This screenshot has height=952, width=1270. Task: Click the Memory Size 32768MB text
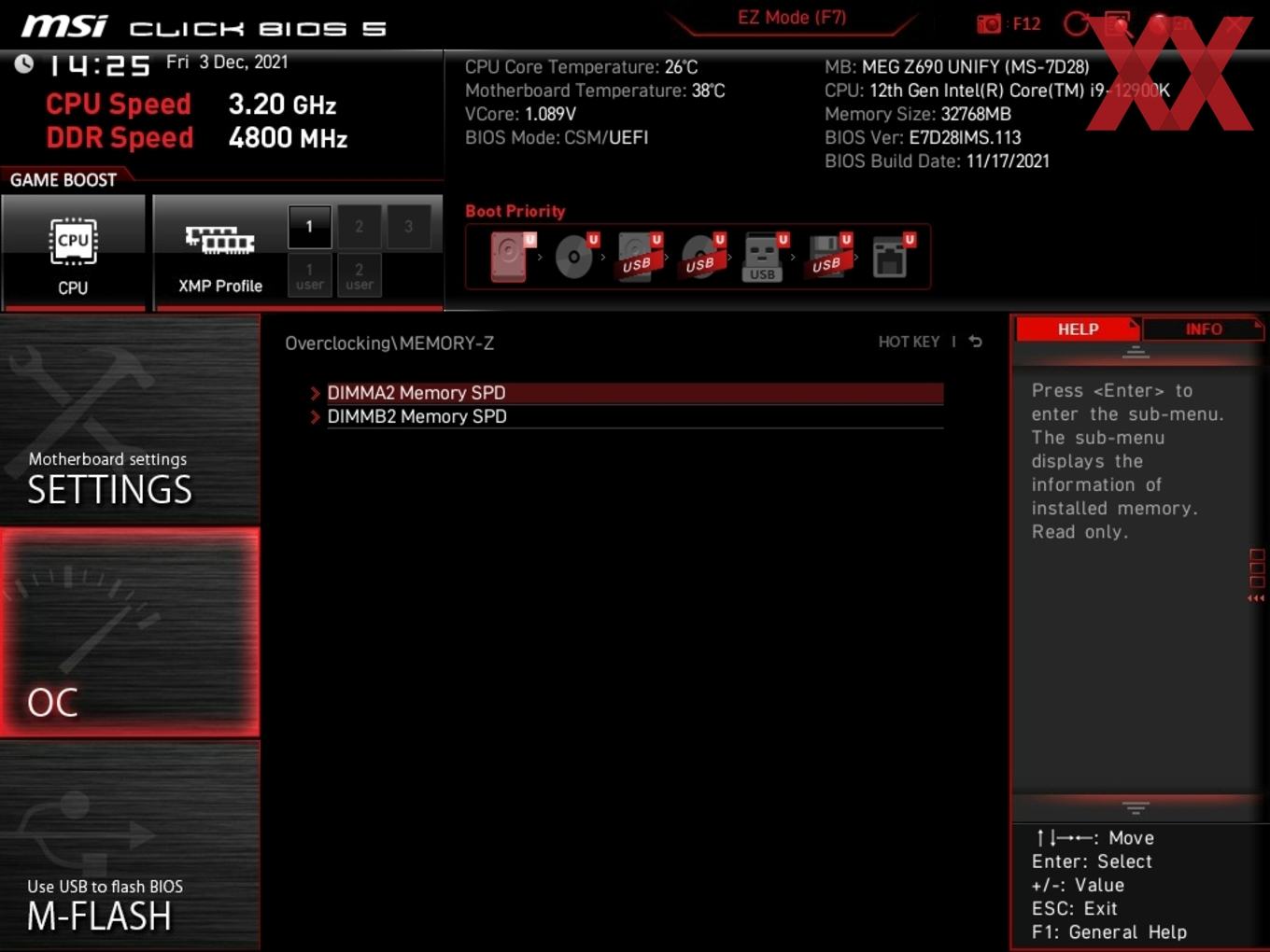tap(918, 114)
